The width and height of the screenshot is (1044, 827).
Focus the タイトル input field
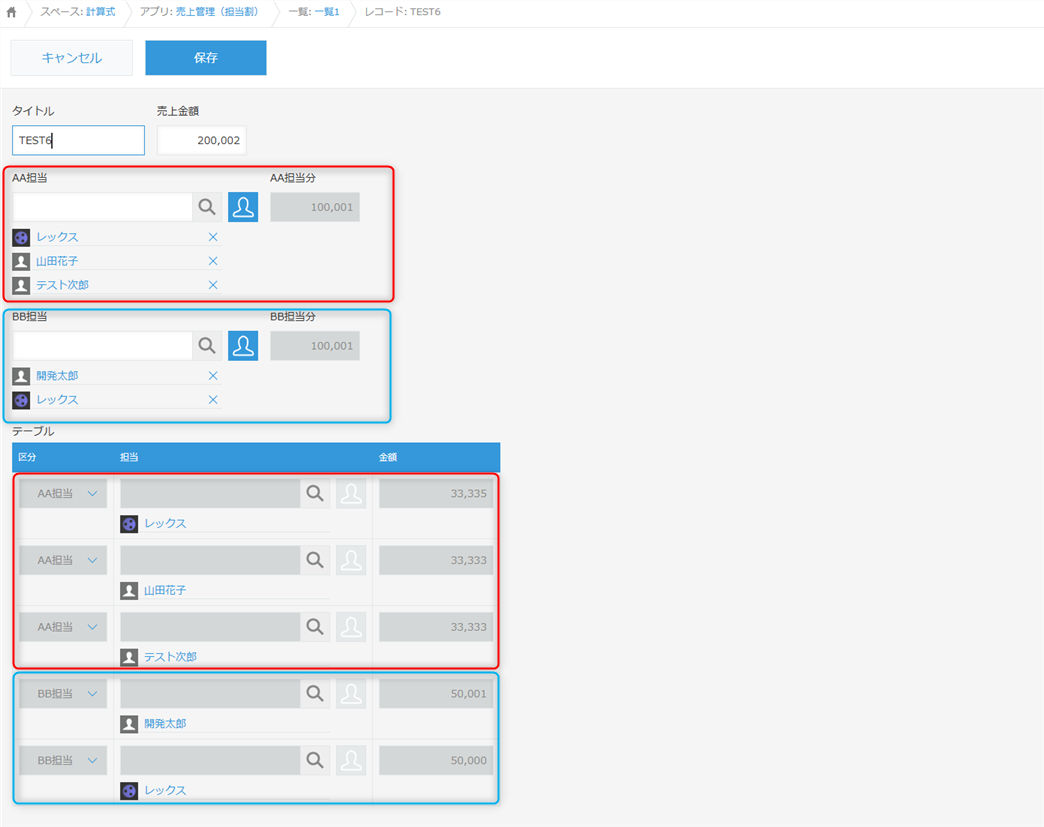tap(79, 140)
